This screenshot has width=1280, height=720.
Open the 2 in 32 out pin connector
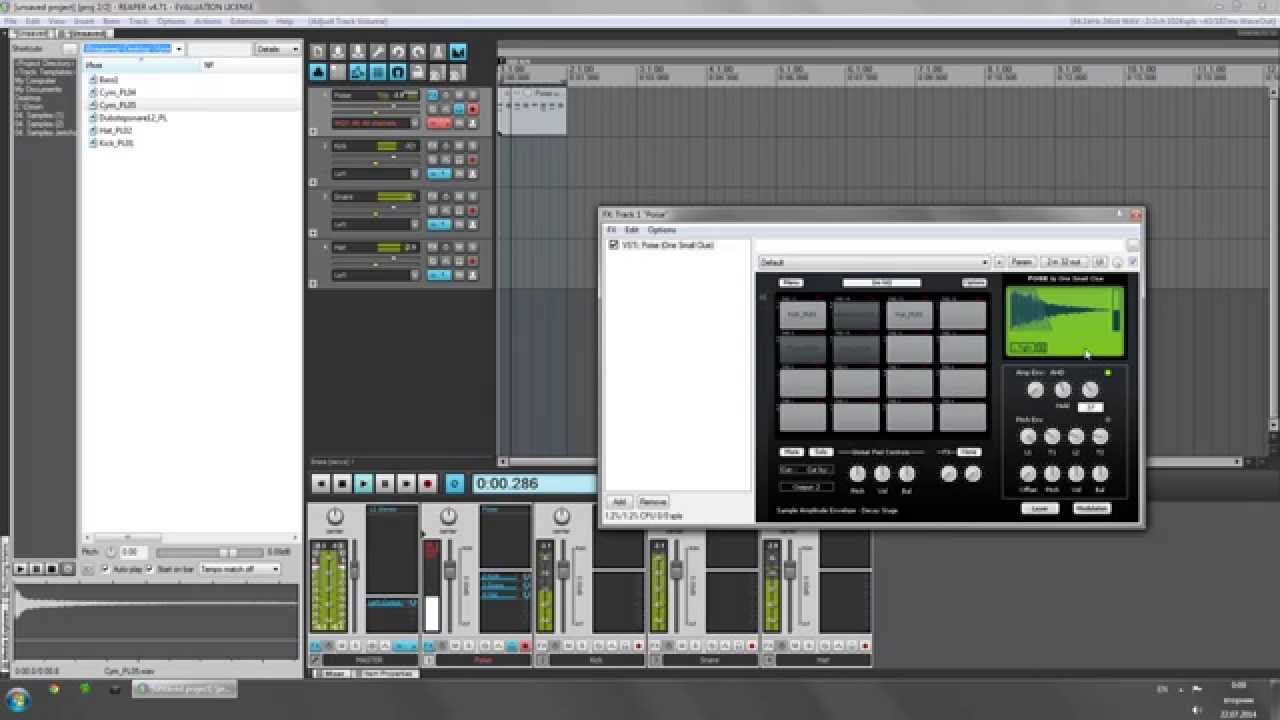(x=1063, y=262)
